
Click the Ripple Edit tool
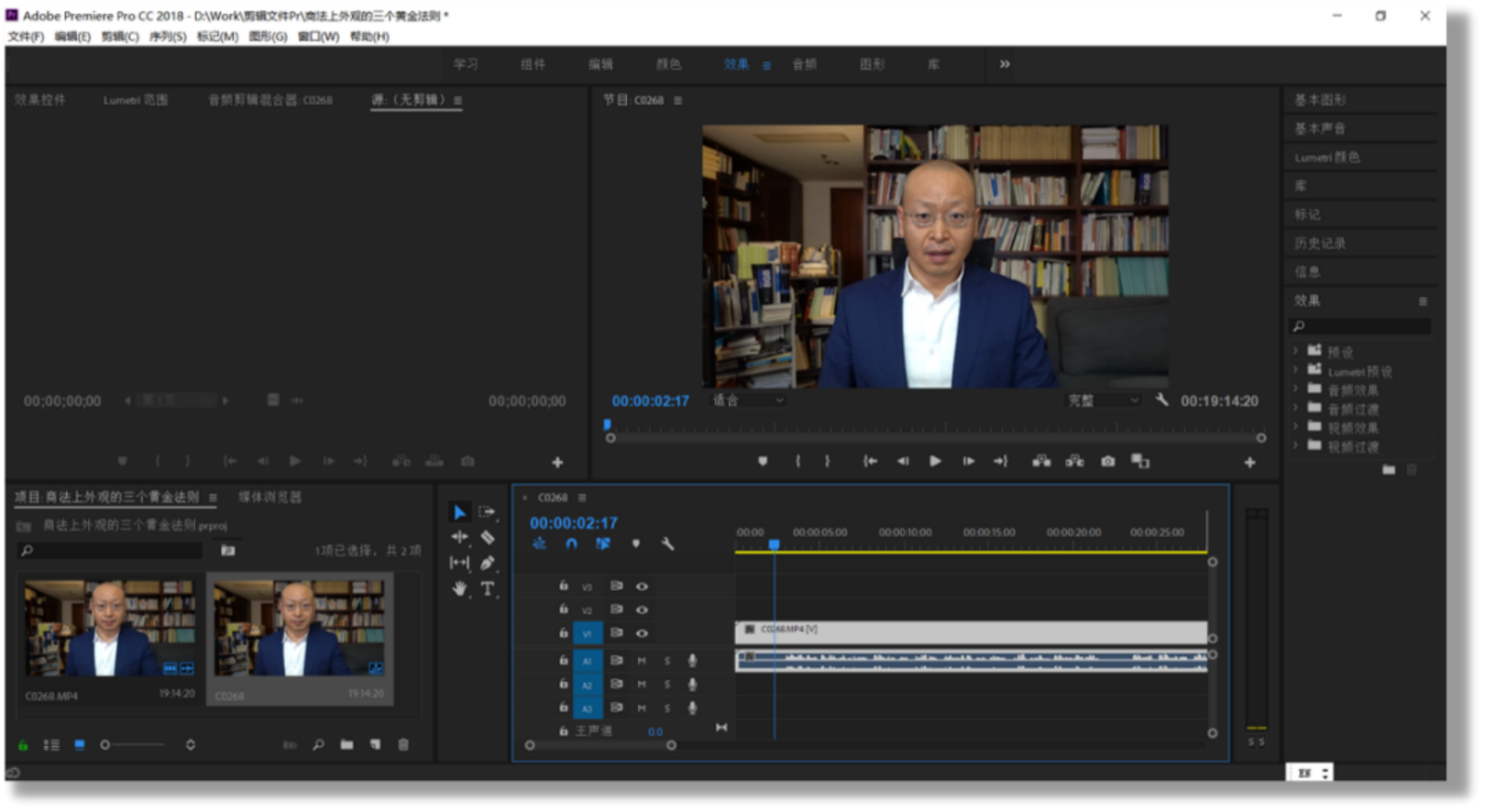pyautogui.click(x=459, y=537)
